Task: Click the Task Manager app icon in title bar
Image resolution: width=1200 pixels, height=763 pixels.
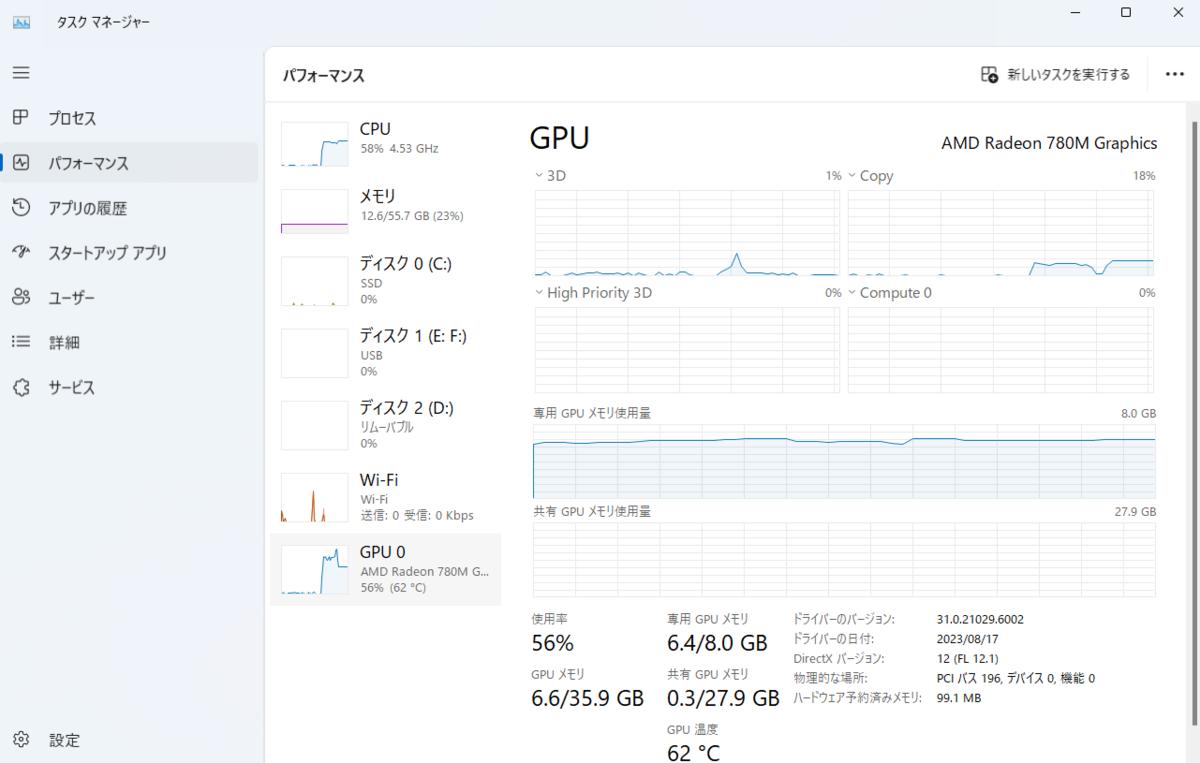Action: (x=21, y=21)
